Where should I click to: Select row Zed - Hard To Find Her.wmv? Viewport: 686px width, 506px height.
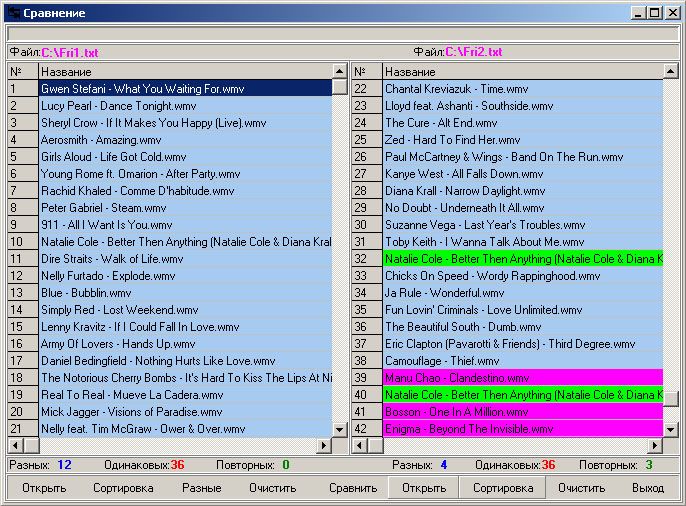click(523, 140)
